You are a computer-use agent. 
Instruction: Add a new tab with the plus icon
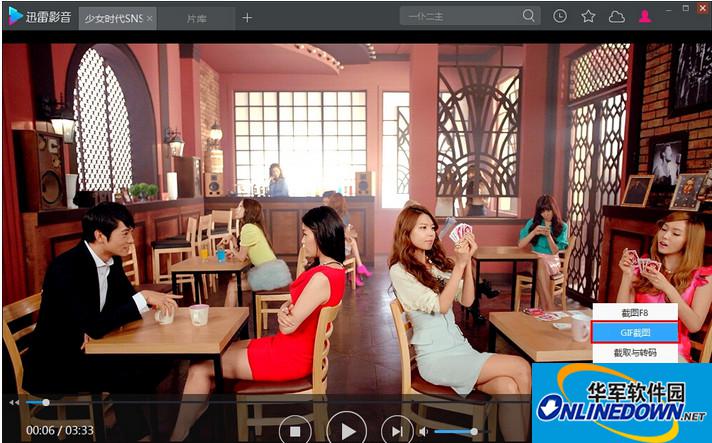coord(247,17)
